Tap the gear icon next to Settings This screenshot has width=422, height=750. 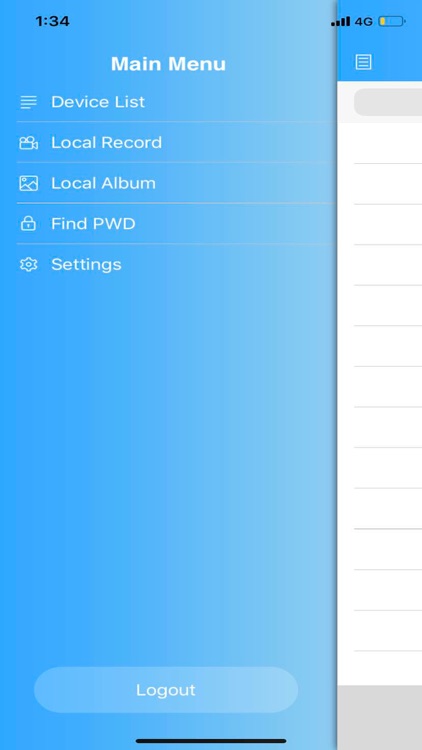click(x=28, y=264)
